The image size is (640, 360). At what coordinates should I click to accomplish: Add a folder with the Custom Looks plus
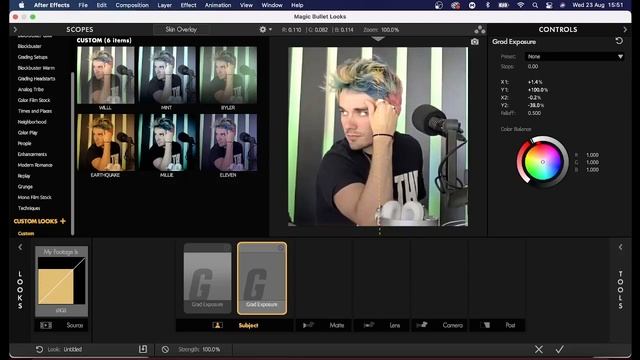[x=63, y=221]
